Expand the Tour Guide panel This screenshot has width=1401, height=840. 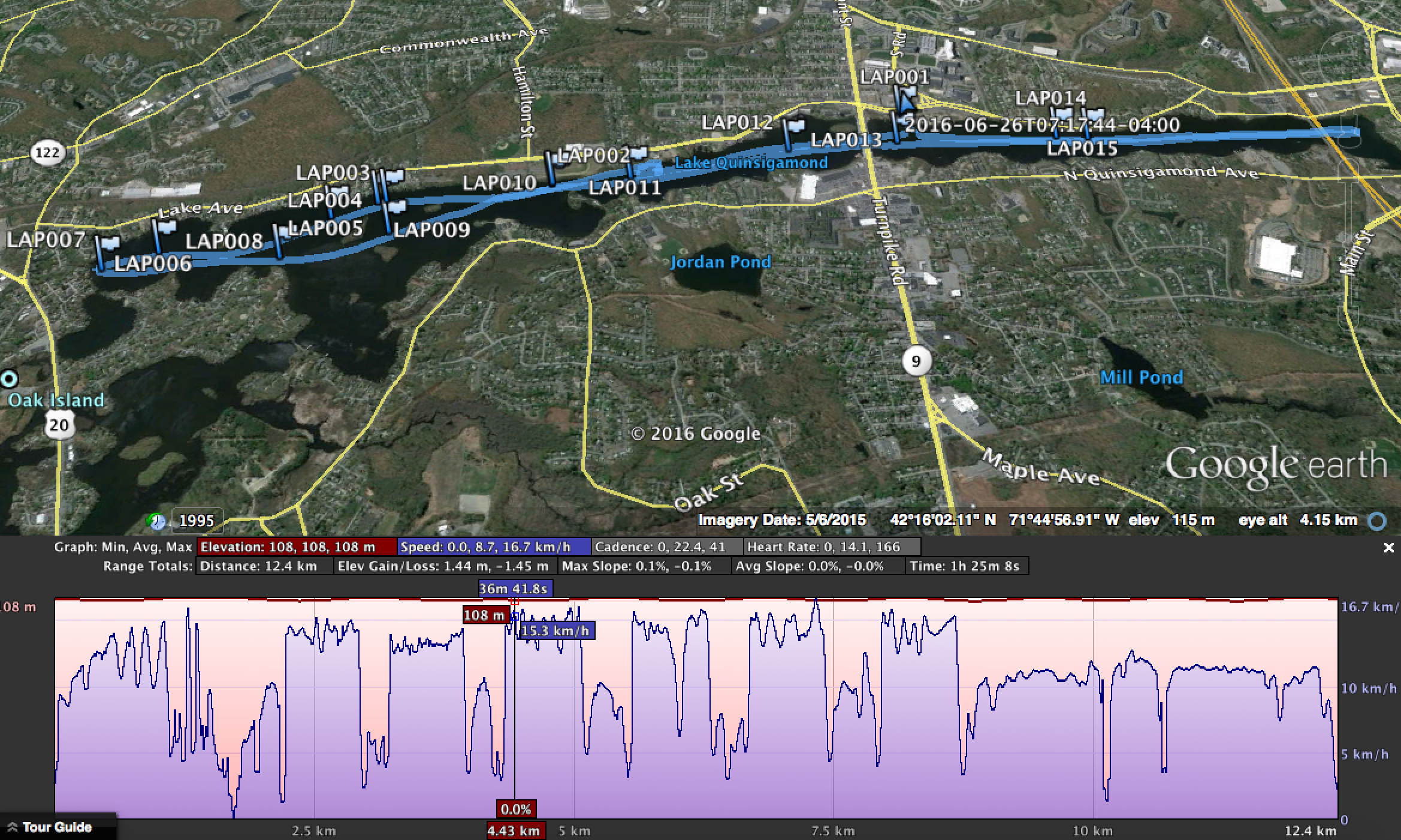coord(50,827)
